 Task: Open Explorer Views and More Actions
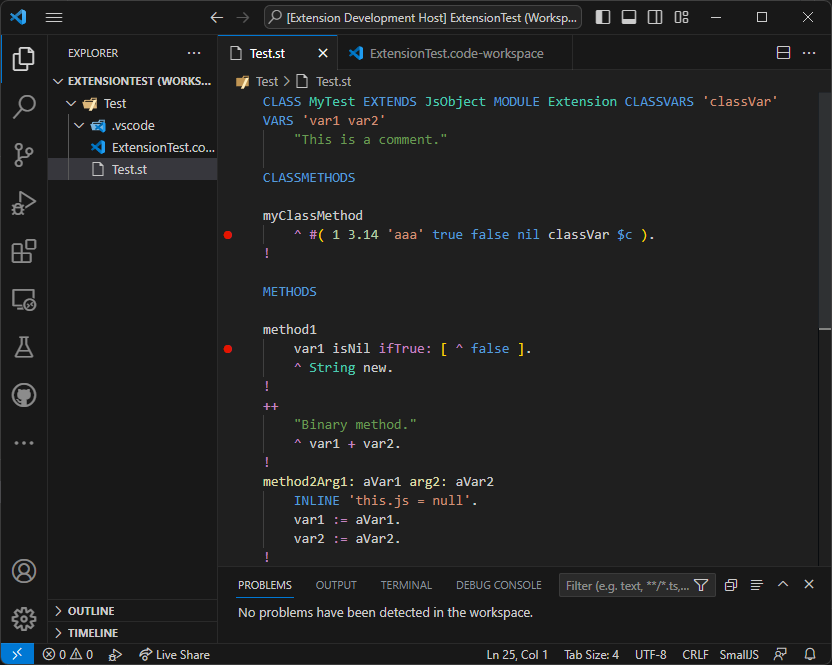tap(194, 53)
